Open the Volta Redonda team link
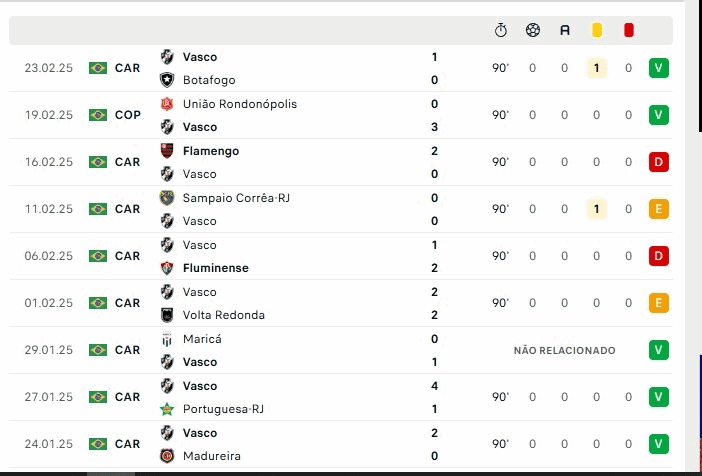 tap(224, 315)
